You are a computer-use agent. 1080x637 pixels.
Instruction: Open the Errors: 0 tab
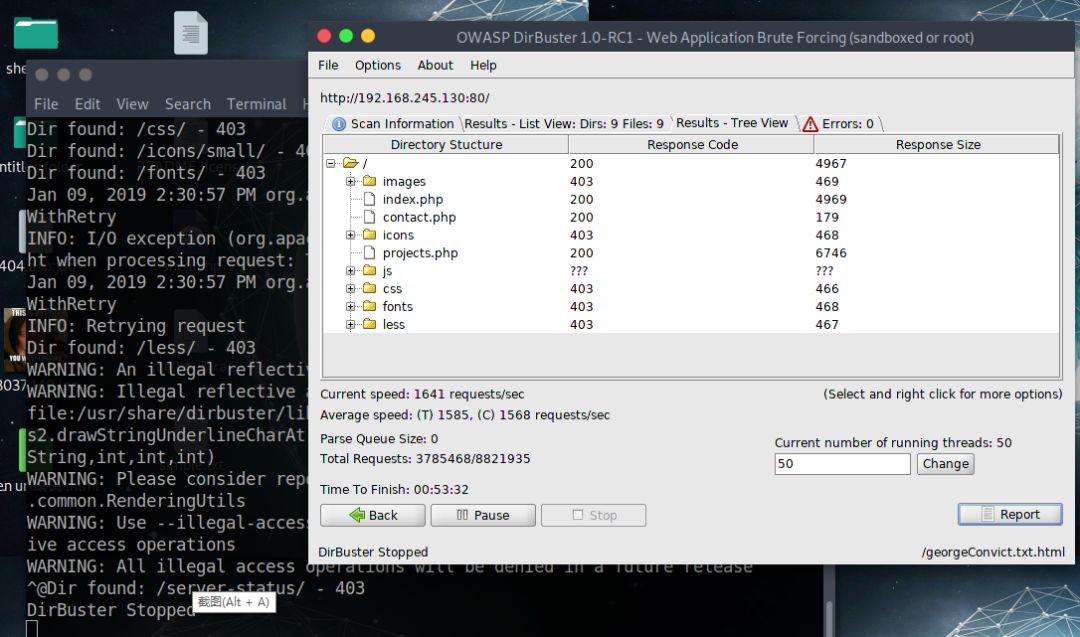click(x=839, y=124)
